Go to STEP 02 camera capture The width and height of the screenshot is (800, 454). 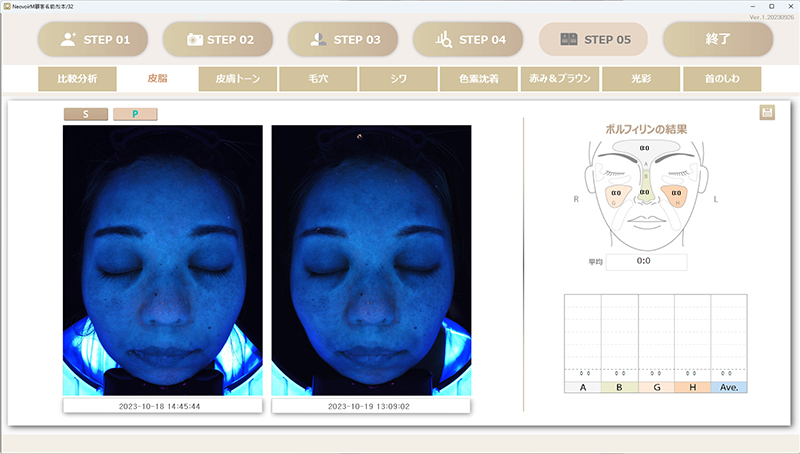[x=218, y=40]
